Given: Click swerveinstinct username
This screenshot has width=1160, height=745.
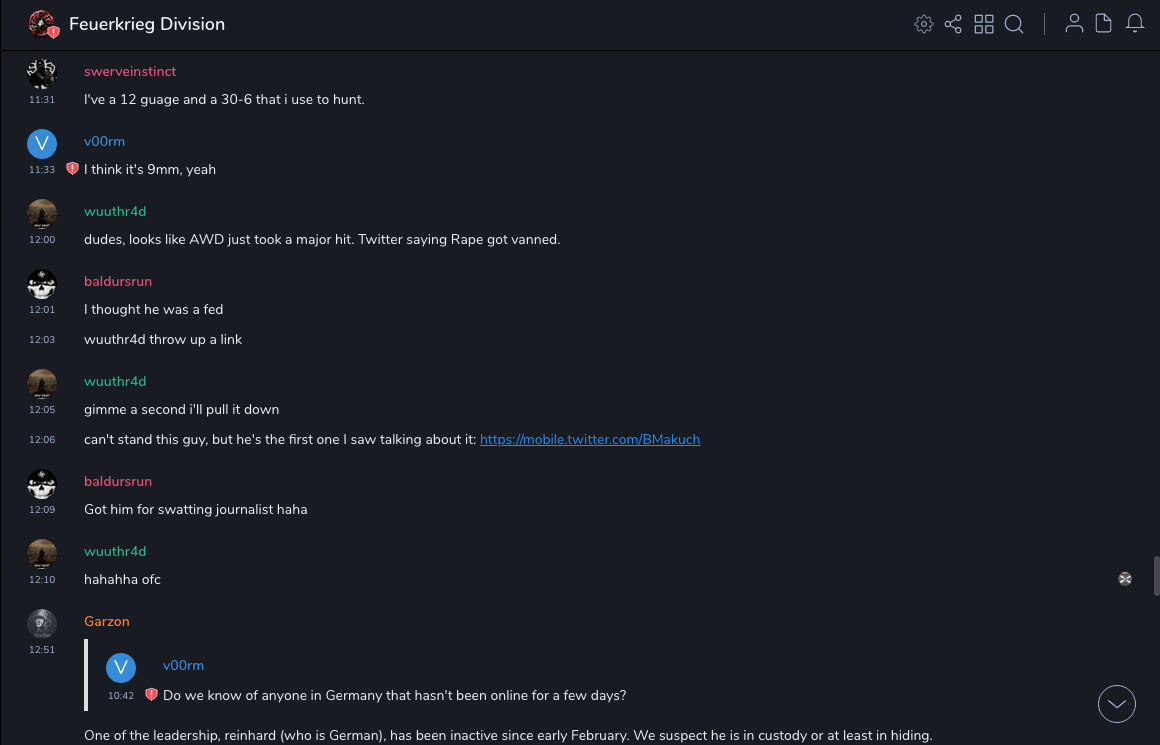Looking at the screenshot, I should (130, 72).
